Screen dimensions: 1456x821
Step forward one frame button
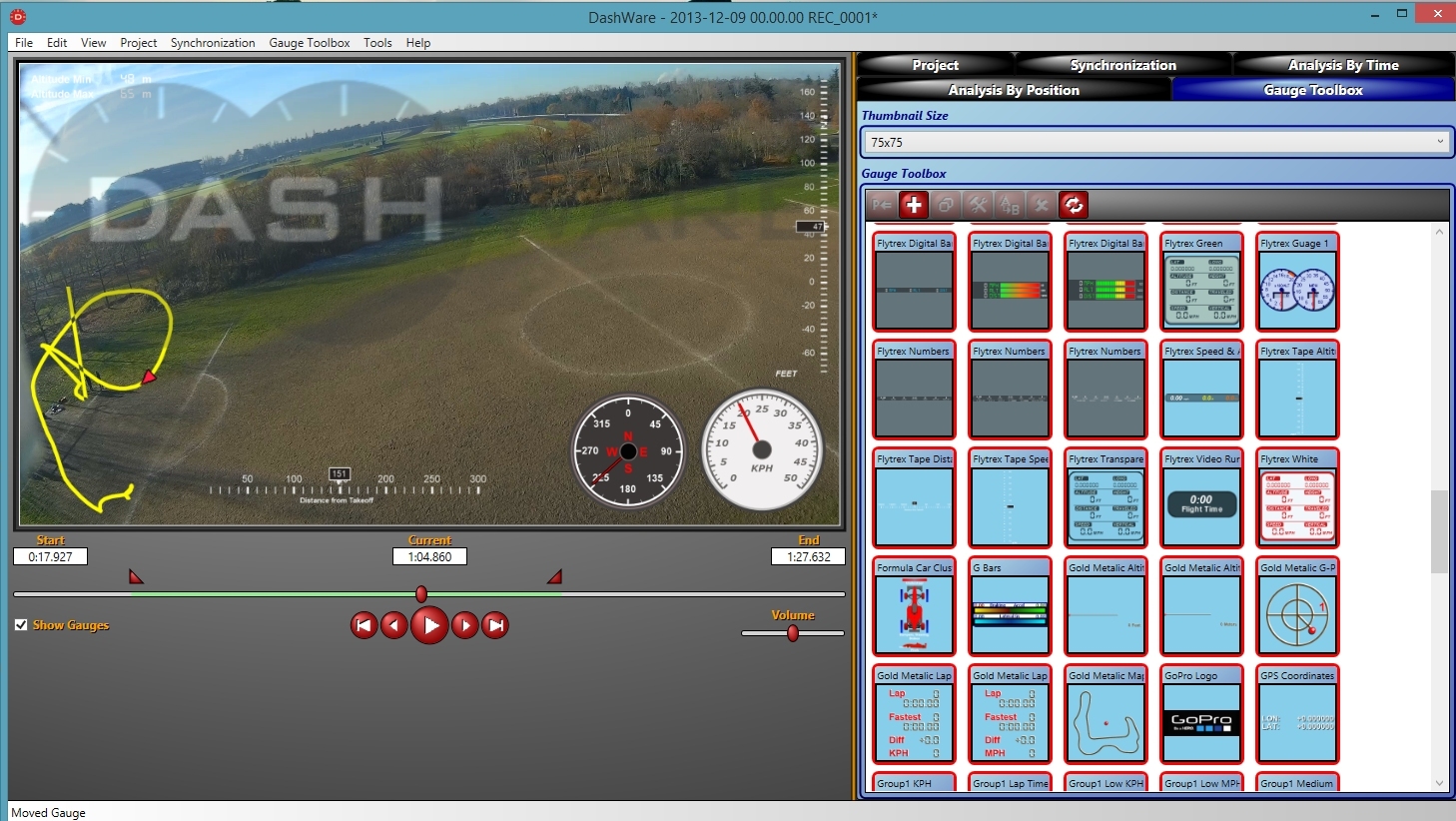pos(464,625)
